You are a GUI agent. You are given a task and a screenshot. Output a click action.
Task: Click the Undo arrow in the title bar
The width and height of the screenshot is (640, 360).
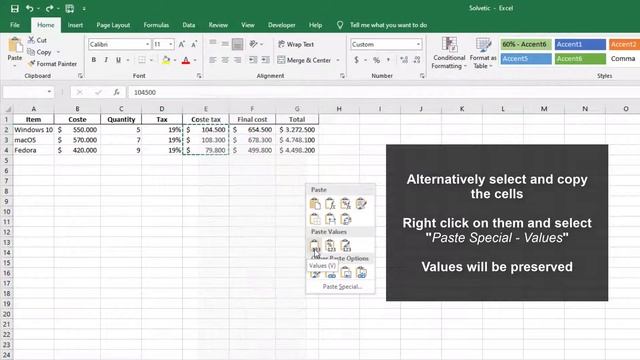[29, 9]
